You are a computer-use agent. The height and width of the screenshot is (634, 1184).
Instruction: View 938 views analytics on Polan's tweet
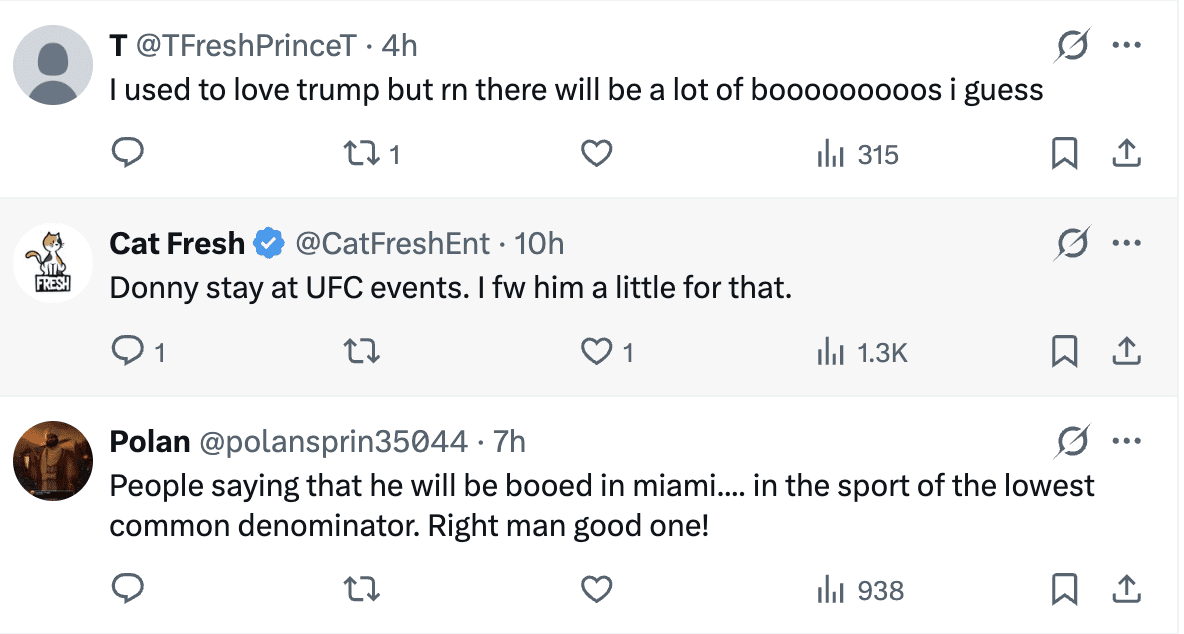point(860,590)
